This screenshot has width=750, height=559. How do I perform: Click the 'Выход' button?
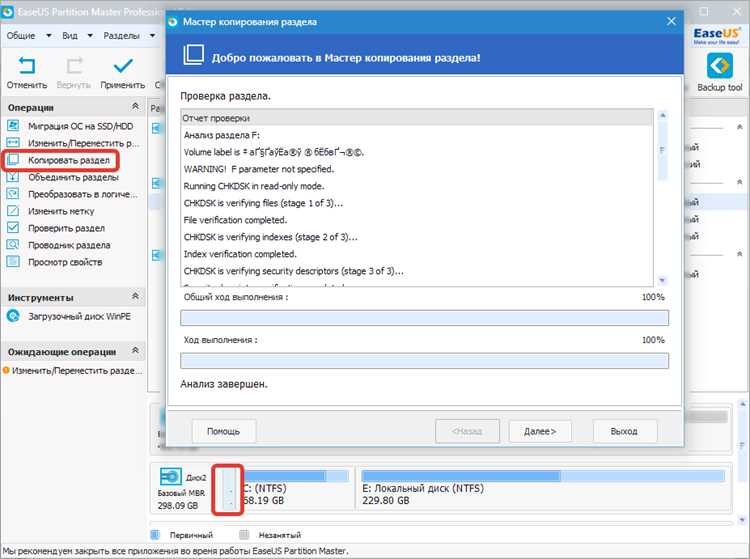[624, 431]
